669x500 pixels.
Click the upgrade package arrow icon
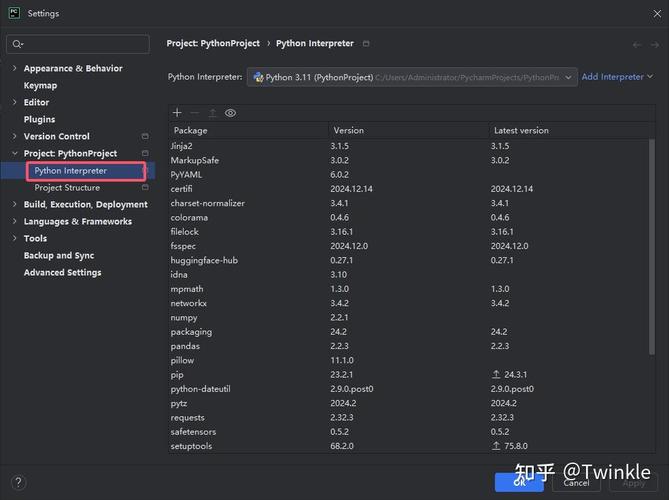point(212,113)
